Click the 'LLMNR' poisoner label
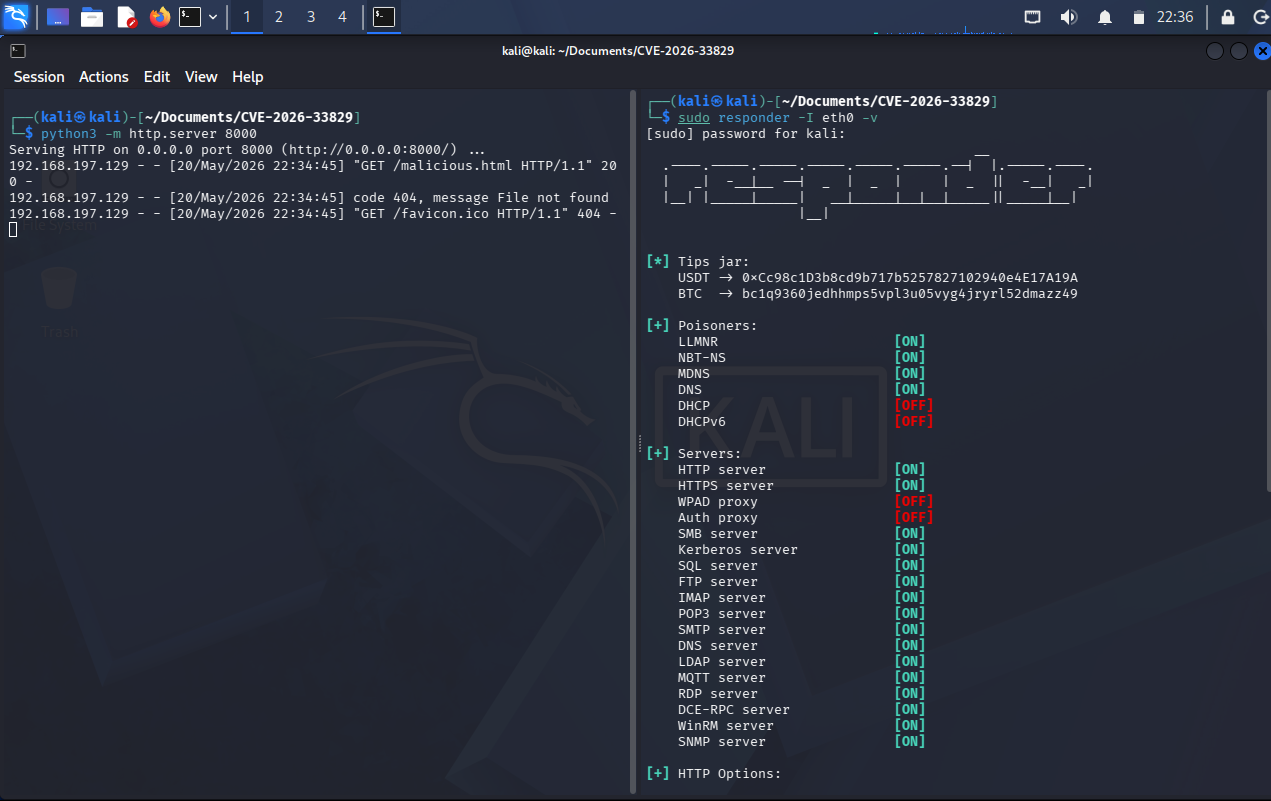Screen dimensions: 1271x801 pyautogui.click(x=698, y=341)
